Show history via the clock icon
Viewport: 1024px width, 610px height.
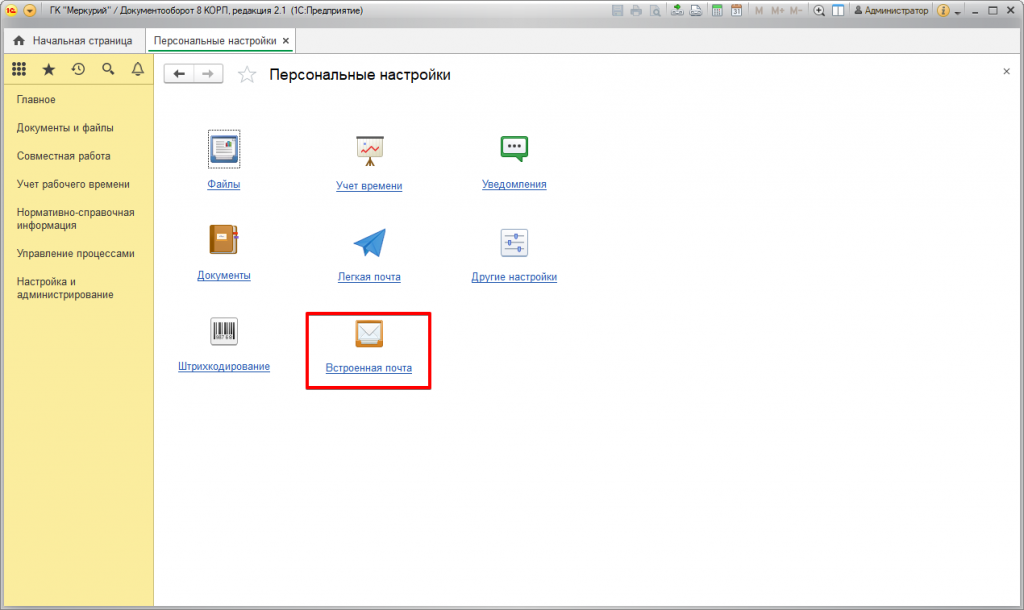pyautogui.click(x=78, y=69)
